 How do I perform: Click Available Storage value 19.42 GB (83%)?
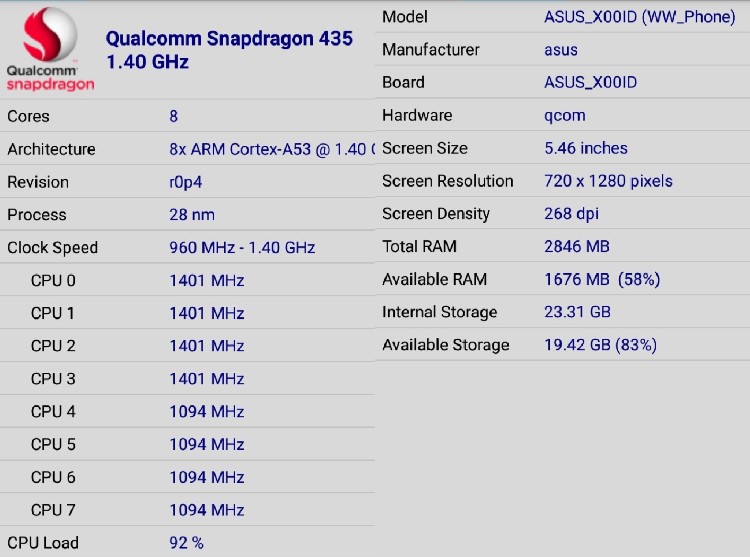coord(601,345)
